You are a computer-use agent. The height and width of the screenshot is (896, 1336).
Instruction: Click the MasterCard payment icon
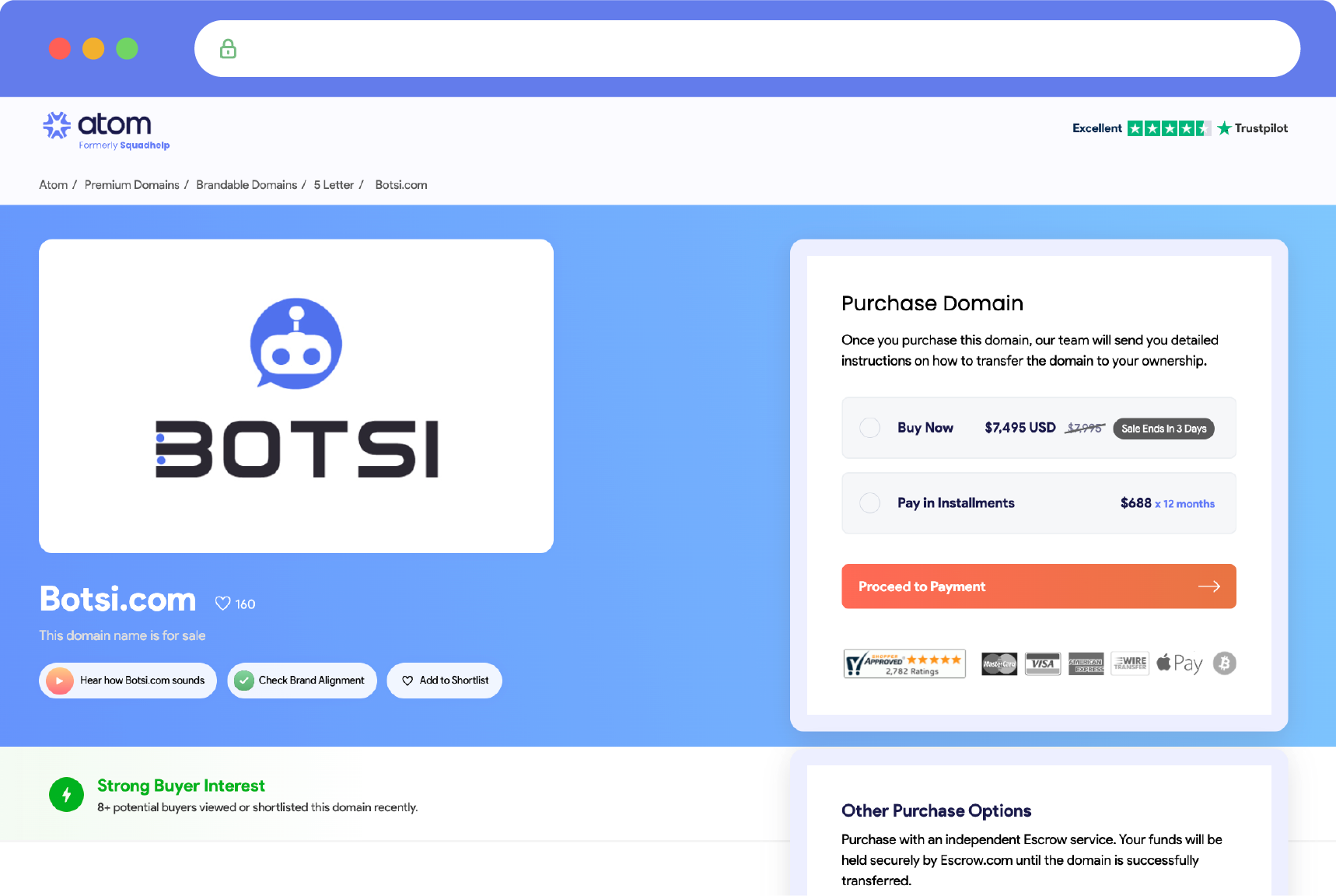click(999, 663)
